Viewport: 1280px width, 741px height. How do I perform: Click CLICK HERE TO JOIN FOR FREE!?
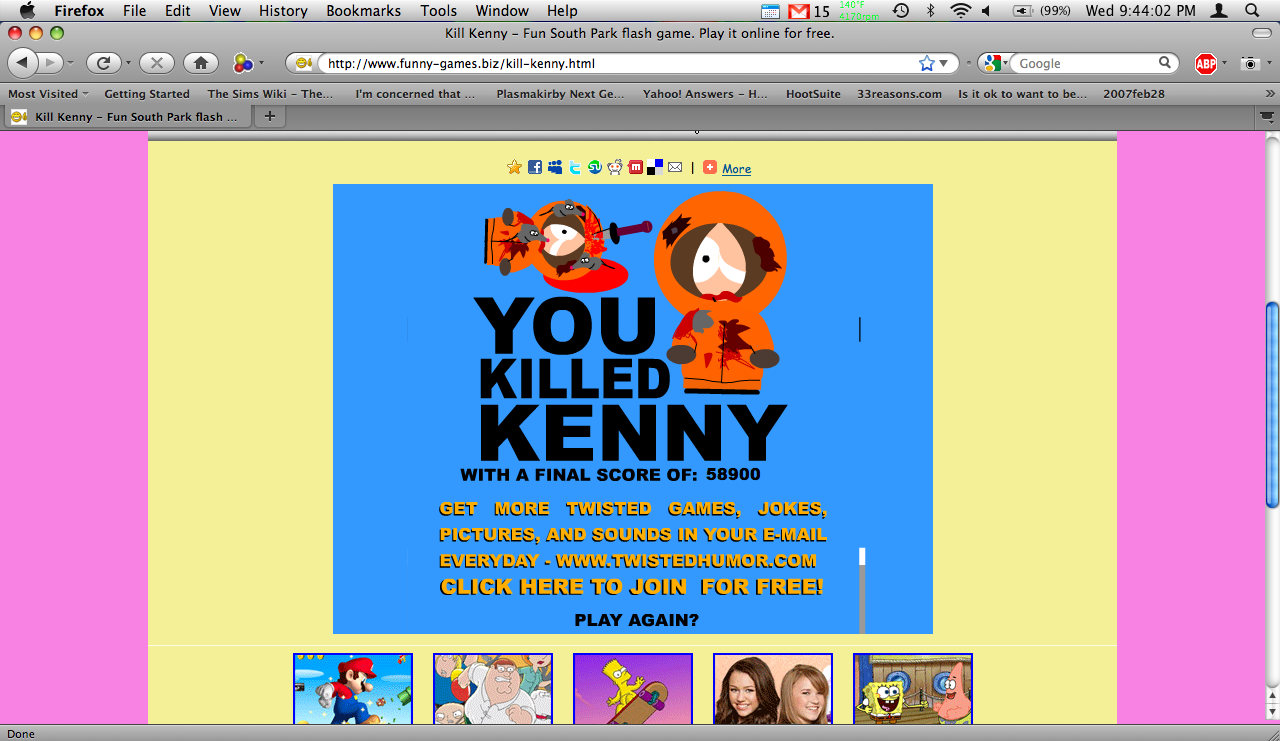pyautogui.click(x=632, y=587)
